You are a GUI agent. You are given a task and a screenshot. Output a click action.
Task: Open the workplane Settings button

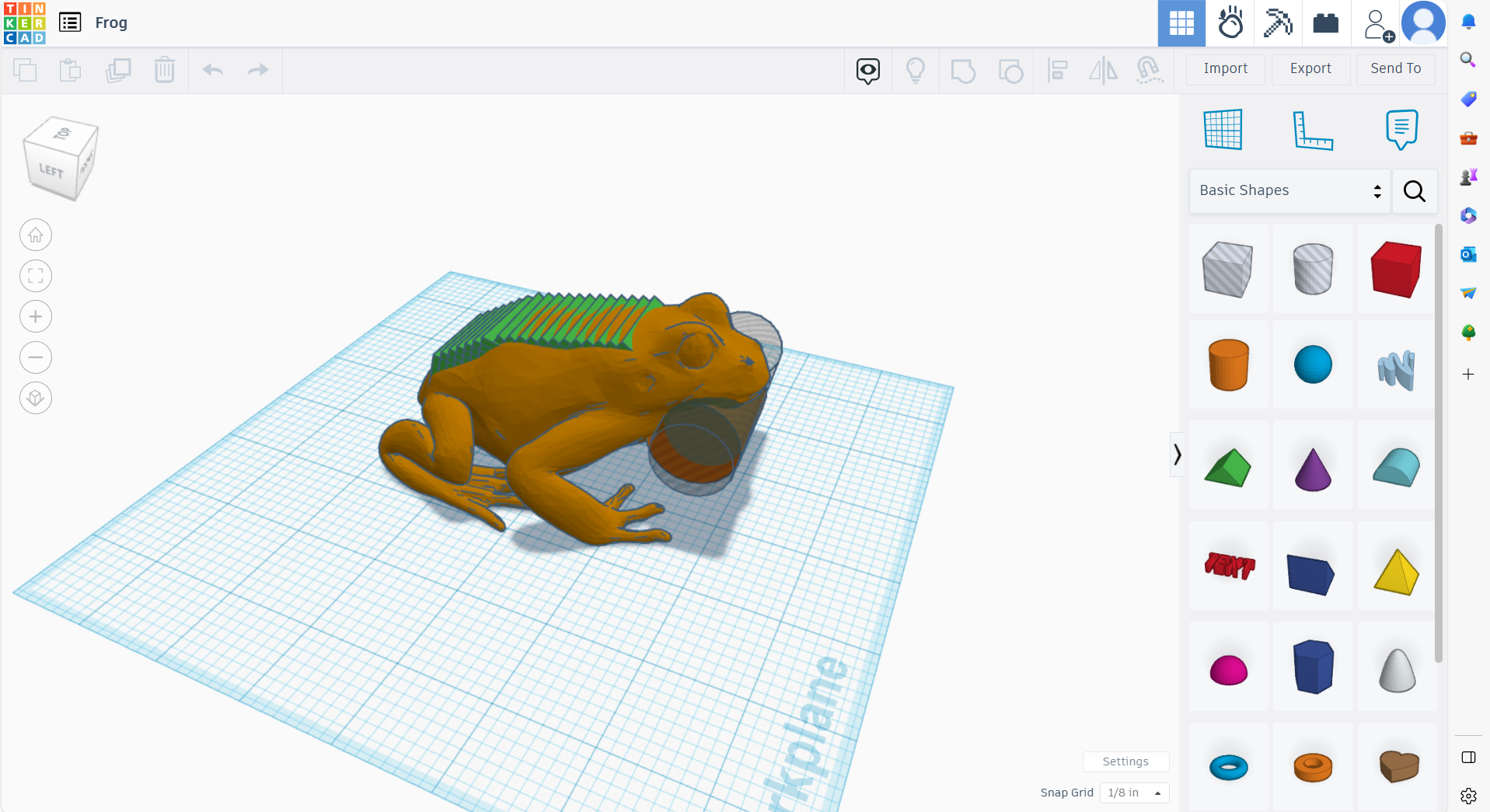pos(1125,761)
